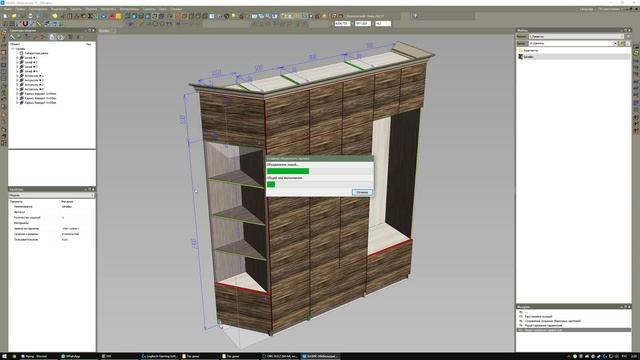Viewport: 640px width, 360px height.
Task: Click the Материалы property row
Action: 52,223
